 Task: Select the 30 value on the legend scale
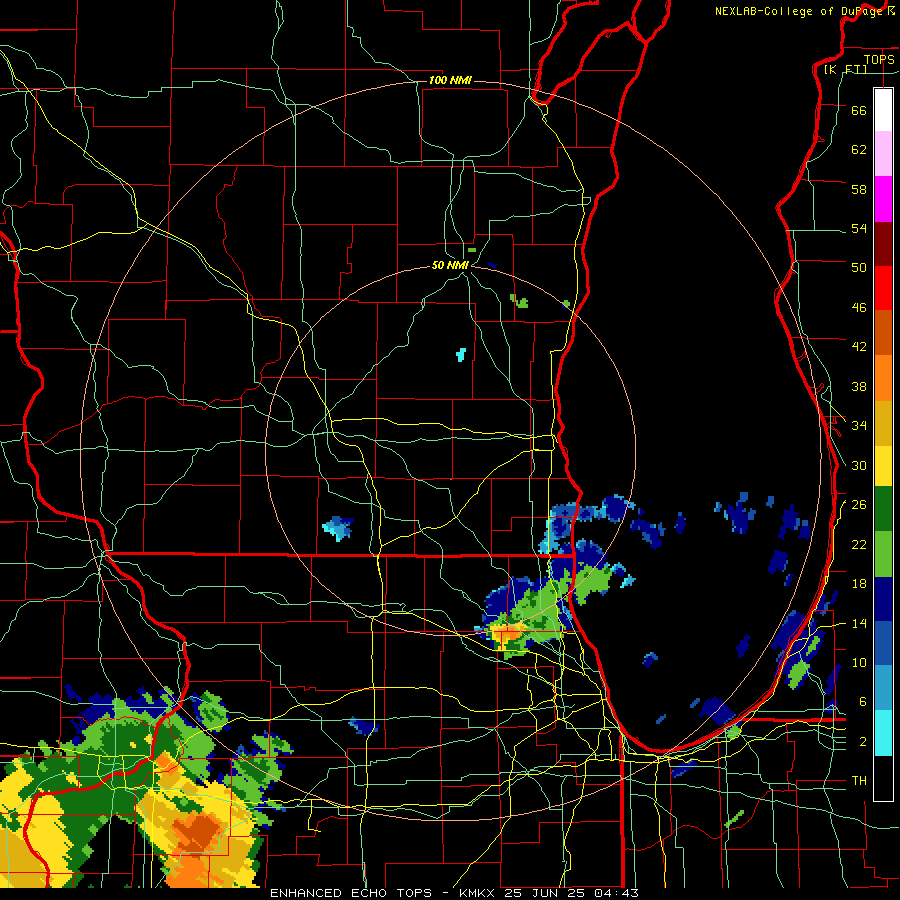click(x=859, y=465)
